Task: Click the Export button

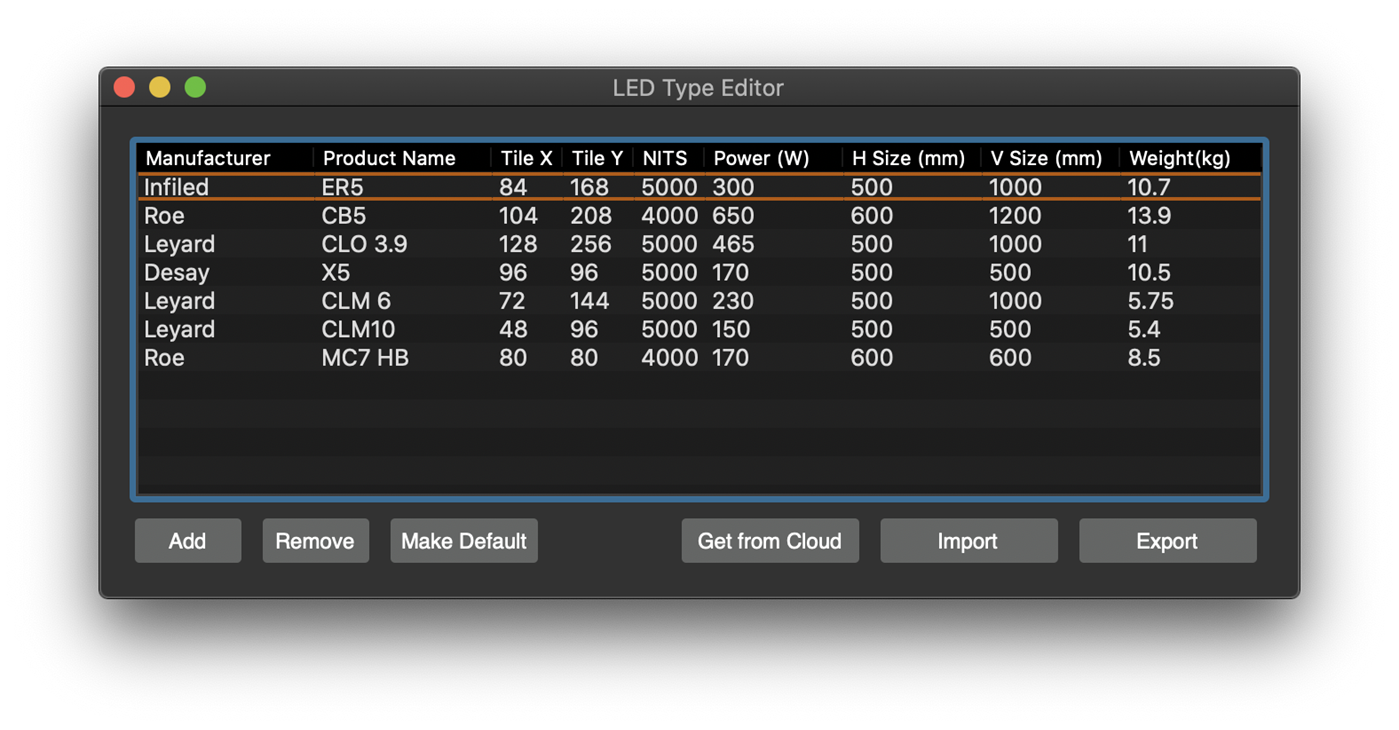Action: [1167, 540]
